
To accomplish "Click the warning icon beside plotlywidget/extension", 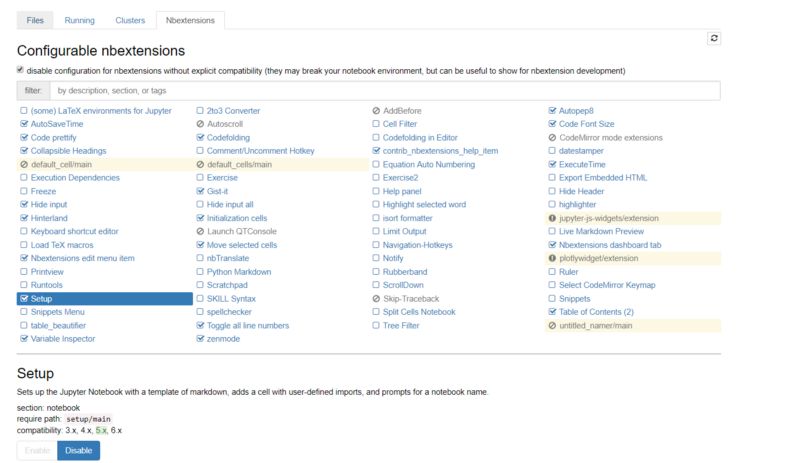I will click(x=552, y=258).
